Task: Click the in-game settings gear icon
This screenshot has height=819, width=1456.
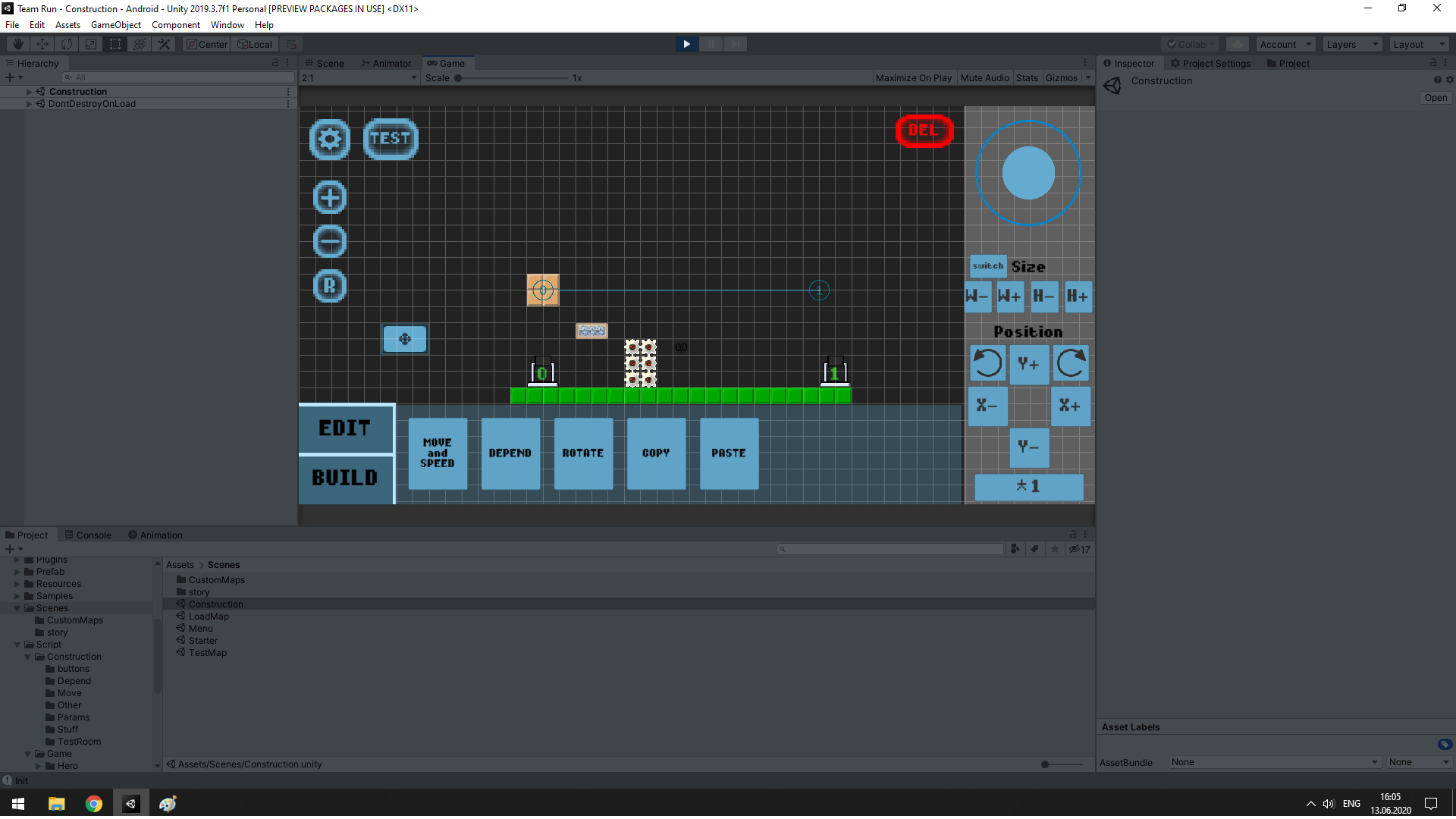Action: point(330,139)
